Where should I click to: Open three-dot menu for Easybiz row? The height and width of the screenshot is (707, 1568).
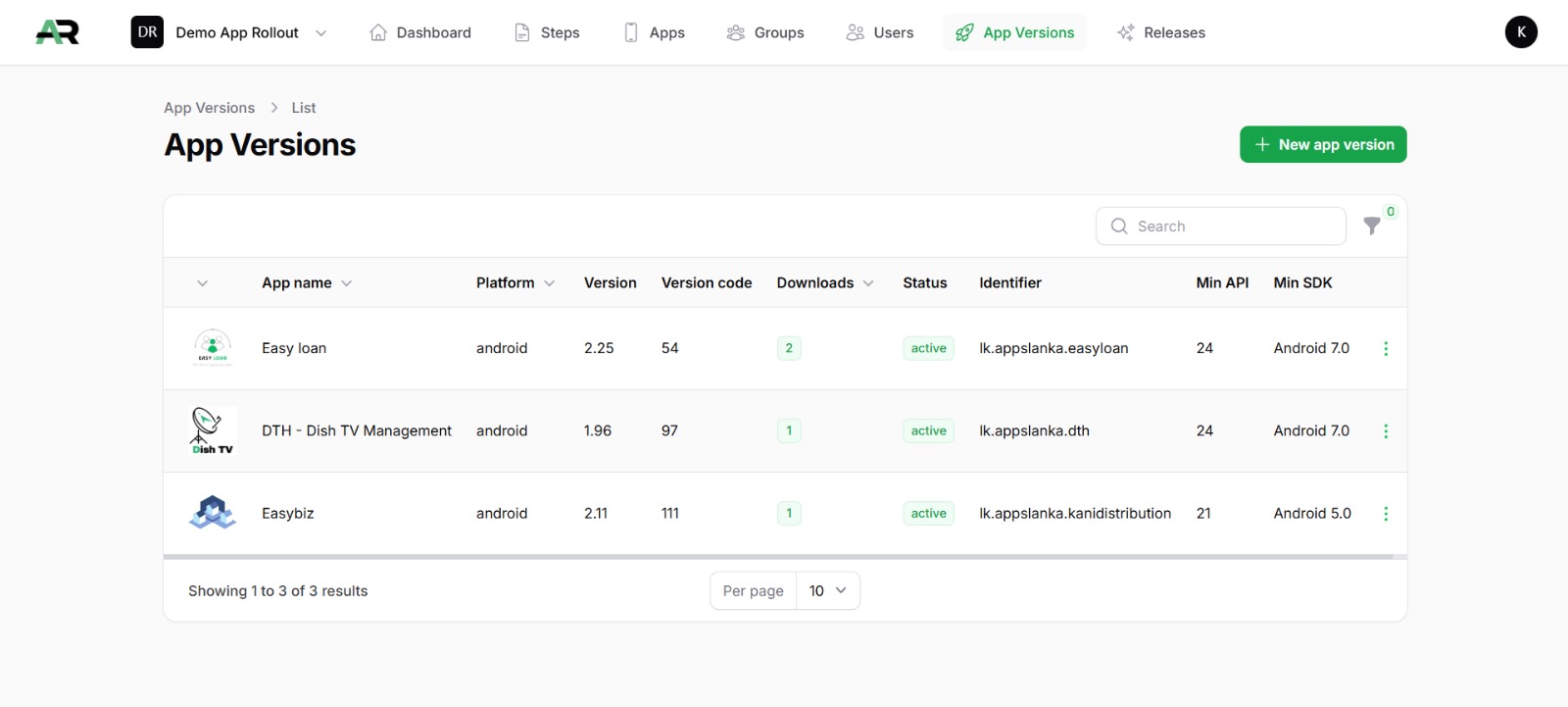[1386, 514]
